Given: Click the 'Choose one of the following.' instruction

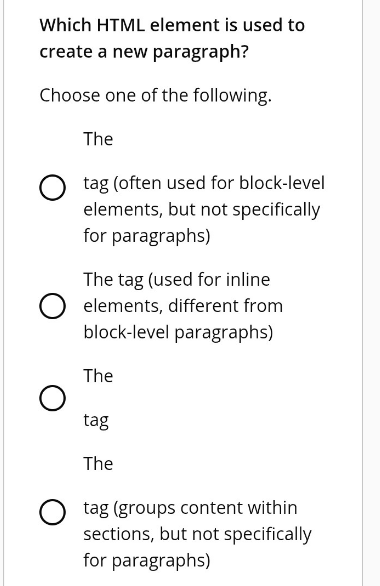Looking at the screenshot, I should pyautogui.click(x=155, y=96).
